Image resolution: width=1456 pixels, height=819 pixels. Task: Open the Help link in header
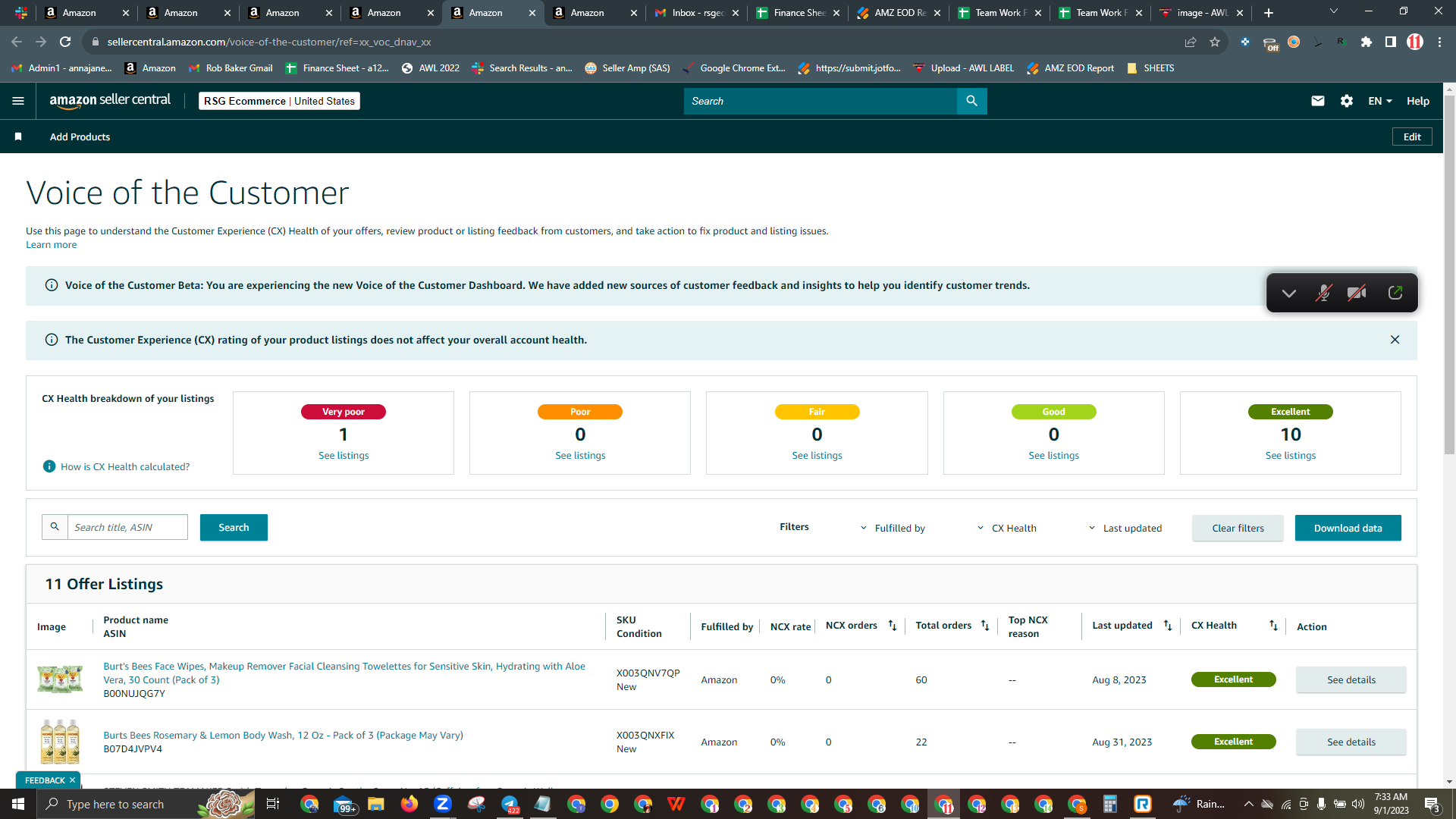[1417, 101]
